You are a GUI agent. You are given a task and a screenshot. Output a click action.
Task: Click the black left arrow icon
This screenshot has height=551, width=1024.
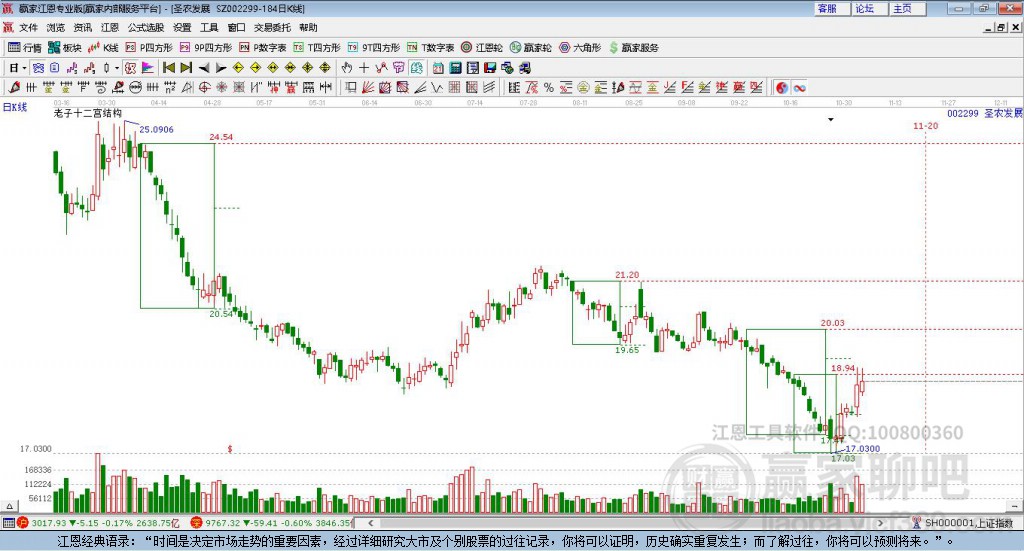click(x=204, y=68)
